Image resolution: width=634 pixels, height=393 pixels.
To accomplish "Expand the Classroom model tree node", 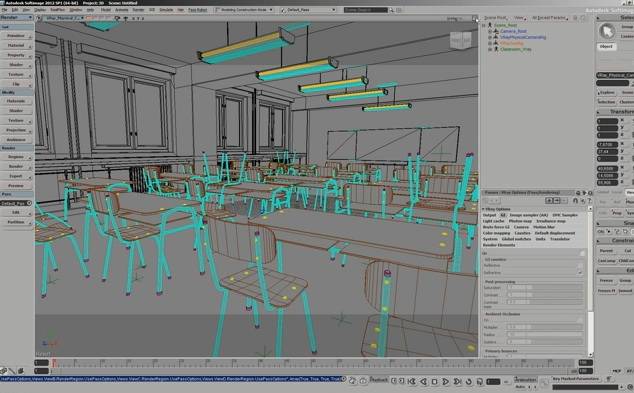I will tap(490, 49).
